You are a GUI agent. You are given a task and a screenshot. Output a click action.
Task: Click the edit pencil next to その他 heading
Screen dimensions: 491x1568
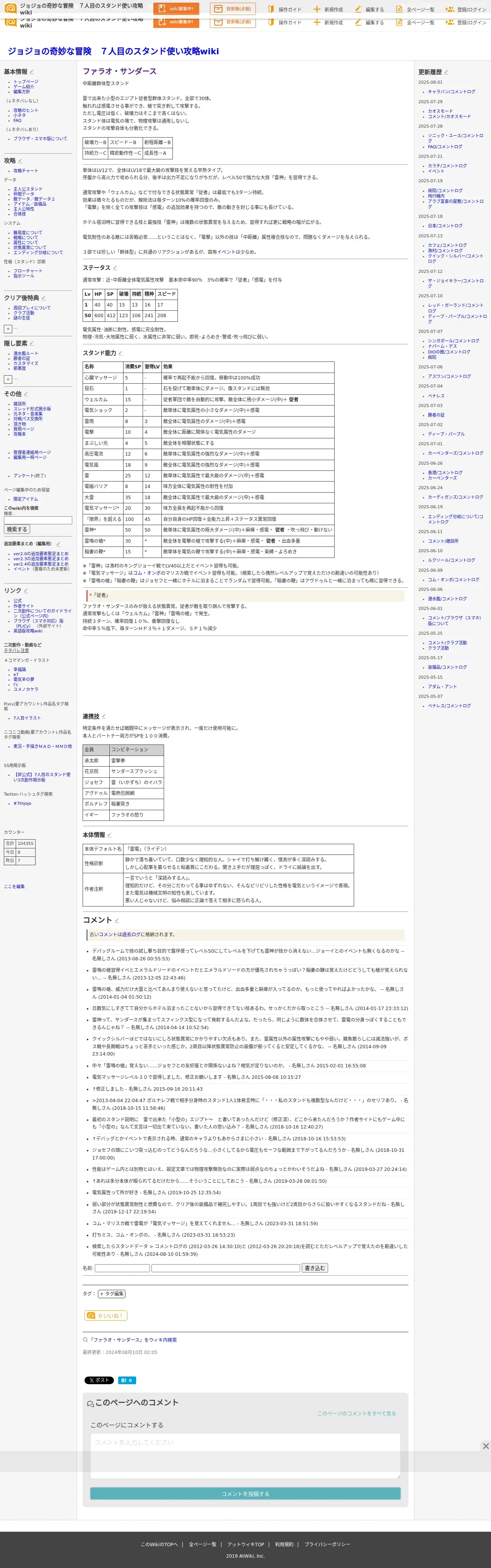tap(26, 394)
